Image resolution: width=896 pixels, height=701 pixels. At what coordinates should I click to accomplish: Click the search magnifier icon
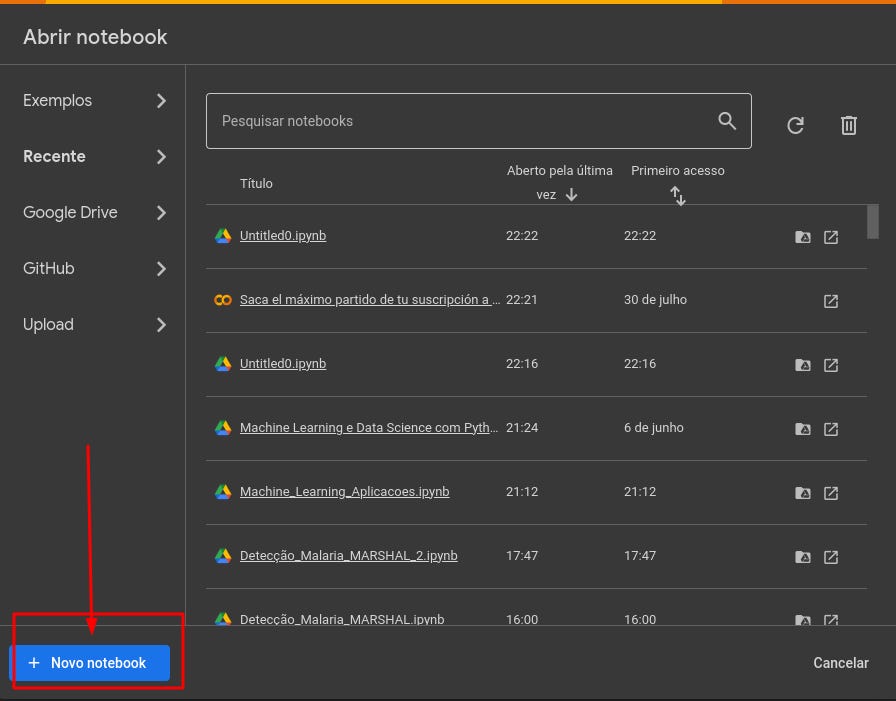coord(727,121)
